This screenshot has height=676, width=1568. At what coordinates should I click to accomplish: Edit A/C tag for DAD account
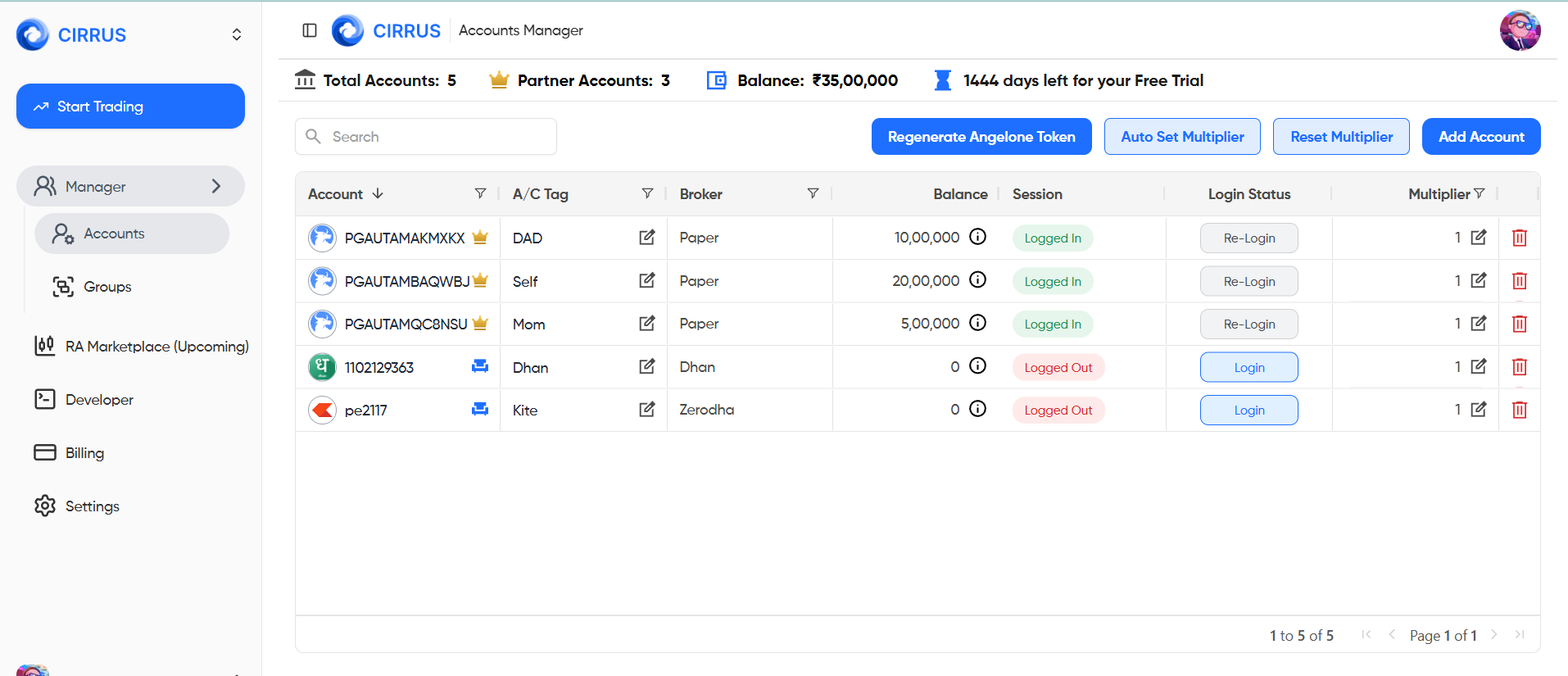646,238
